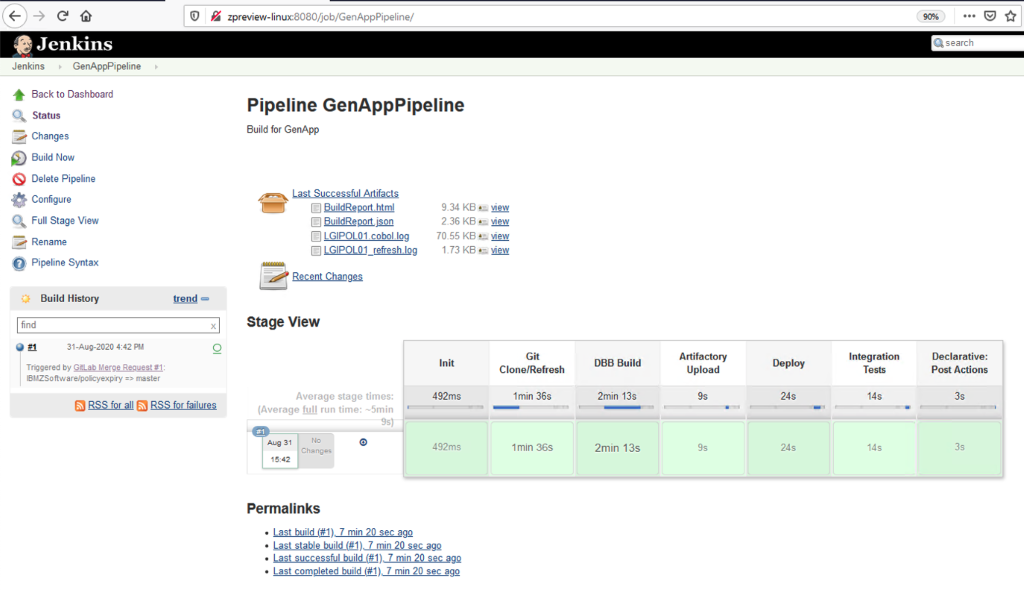Click the Recent Changes notepad icon

[273, 276]
